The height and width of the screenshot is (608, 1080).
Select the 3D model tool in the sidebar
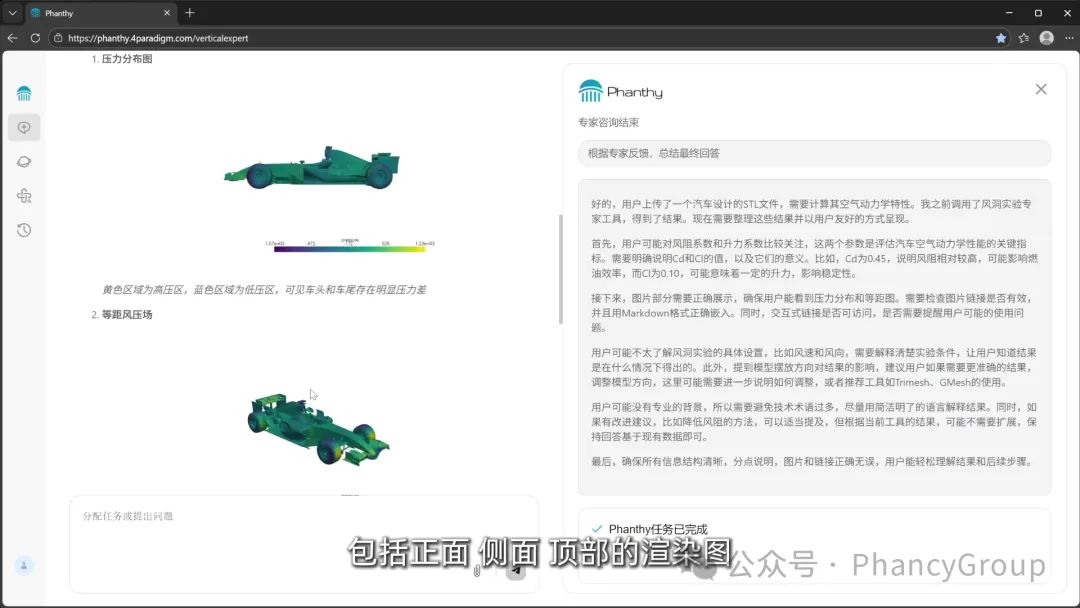(24, 196)
